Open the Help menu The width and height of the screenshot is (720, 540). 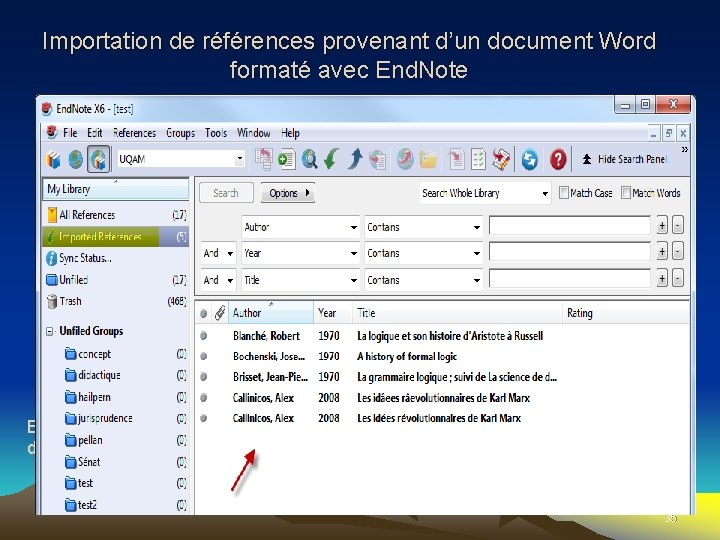tap(290, 133)
